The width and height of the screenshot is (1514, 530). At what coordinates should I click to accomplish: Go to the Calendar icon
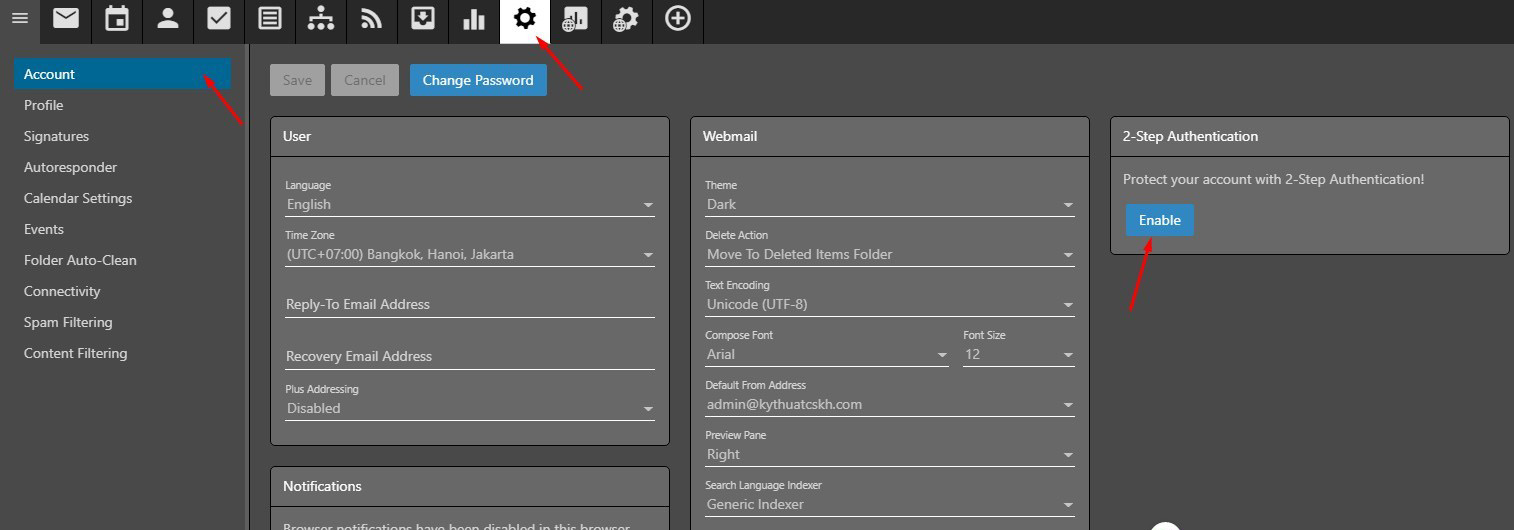point(117,18)
